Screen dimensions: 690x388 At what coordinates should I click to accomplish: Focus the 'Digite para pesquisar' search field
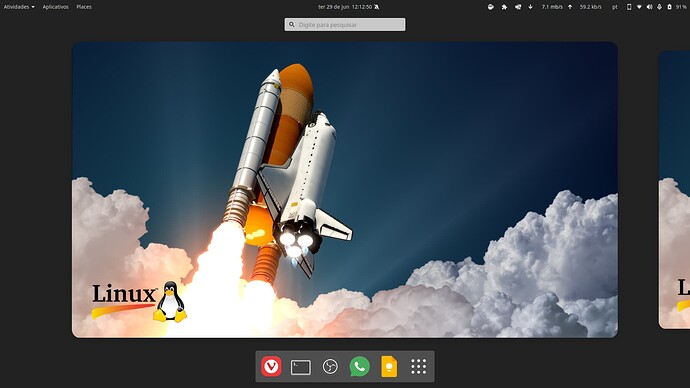[345, 25]
